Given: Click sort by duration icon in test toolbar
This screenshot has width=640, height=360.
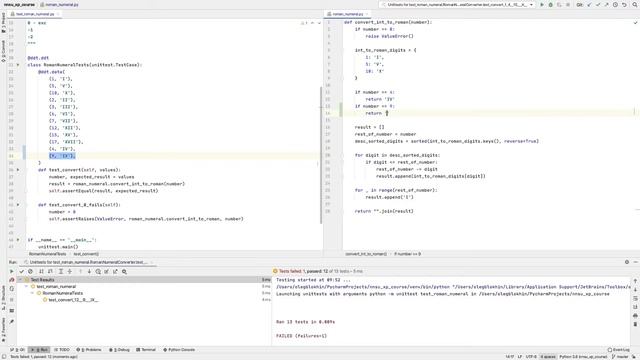Looking at the screenshot, I should click(50, 271).
